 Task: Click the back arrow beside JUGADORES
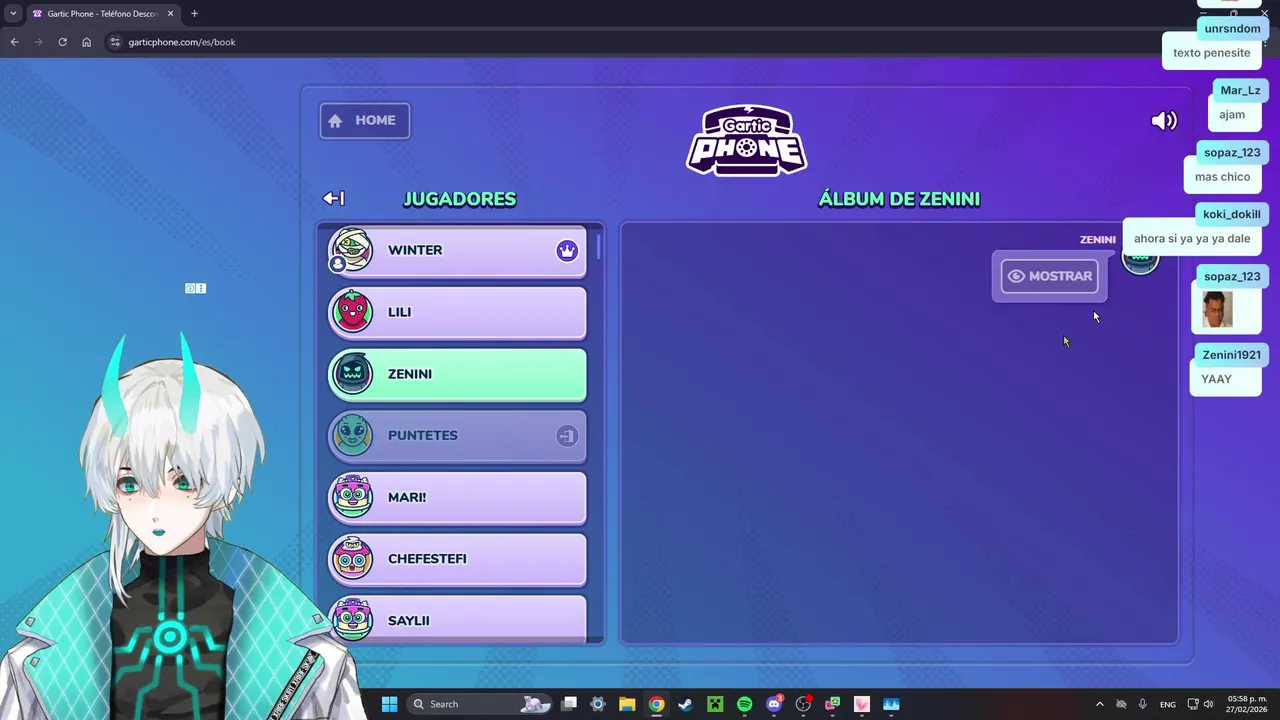coord(334,199)
